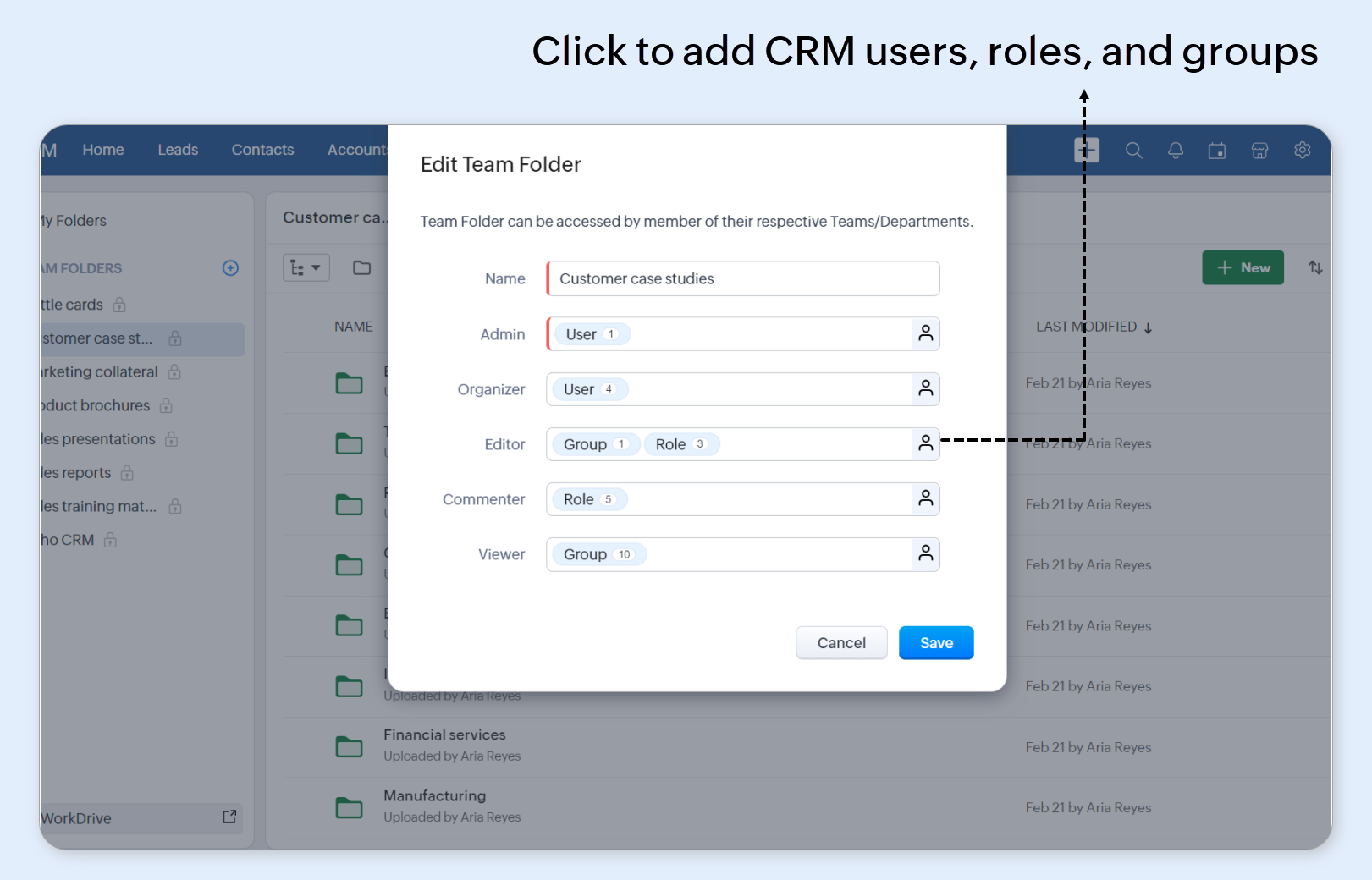
Task: Click the Save button
Action: click(935, 643)
